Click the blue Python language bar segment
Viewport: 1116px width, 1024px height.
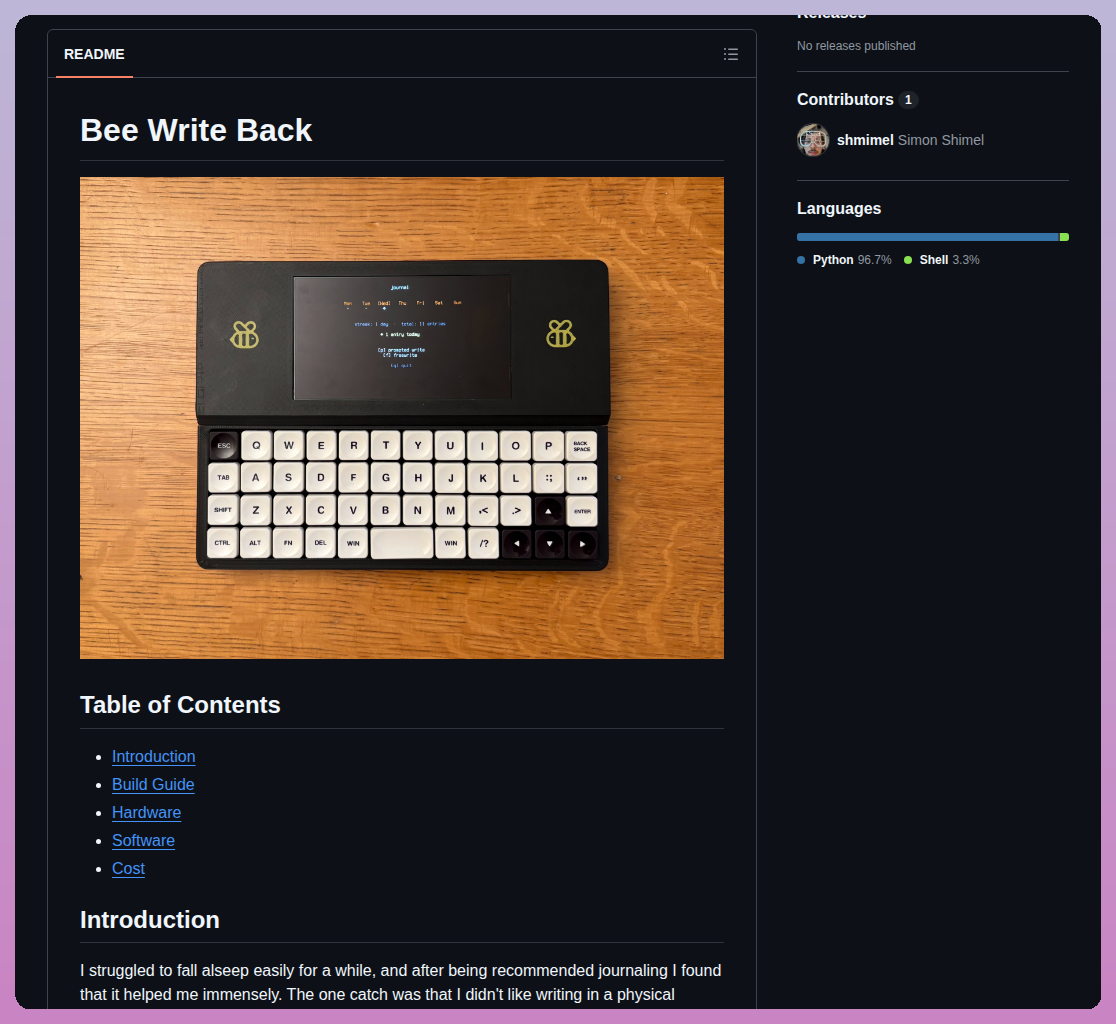tap(927, 237)
